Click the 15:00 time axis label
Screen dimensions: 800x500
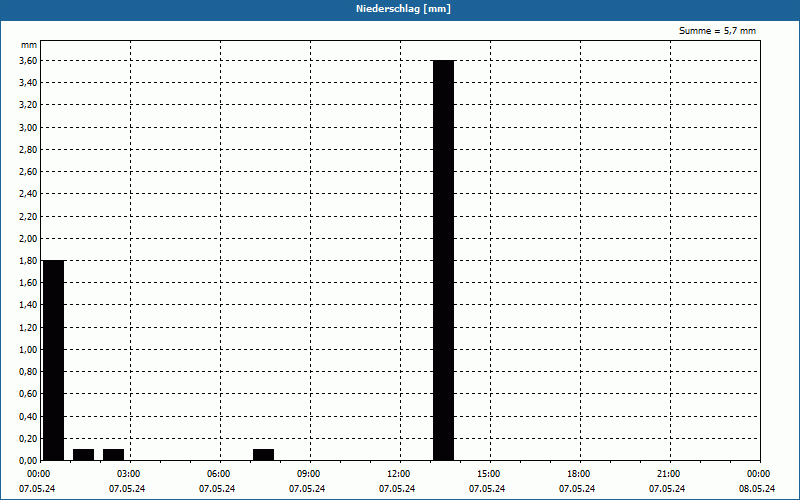tap(488, 474)
